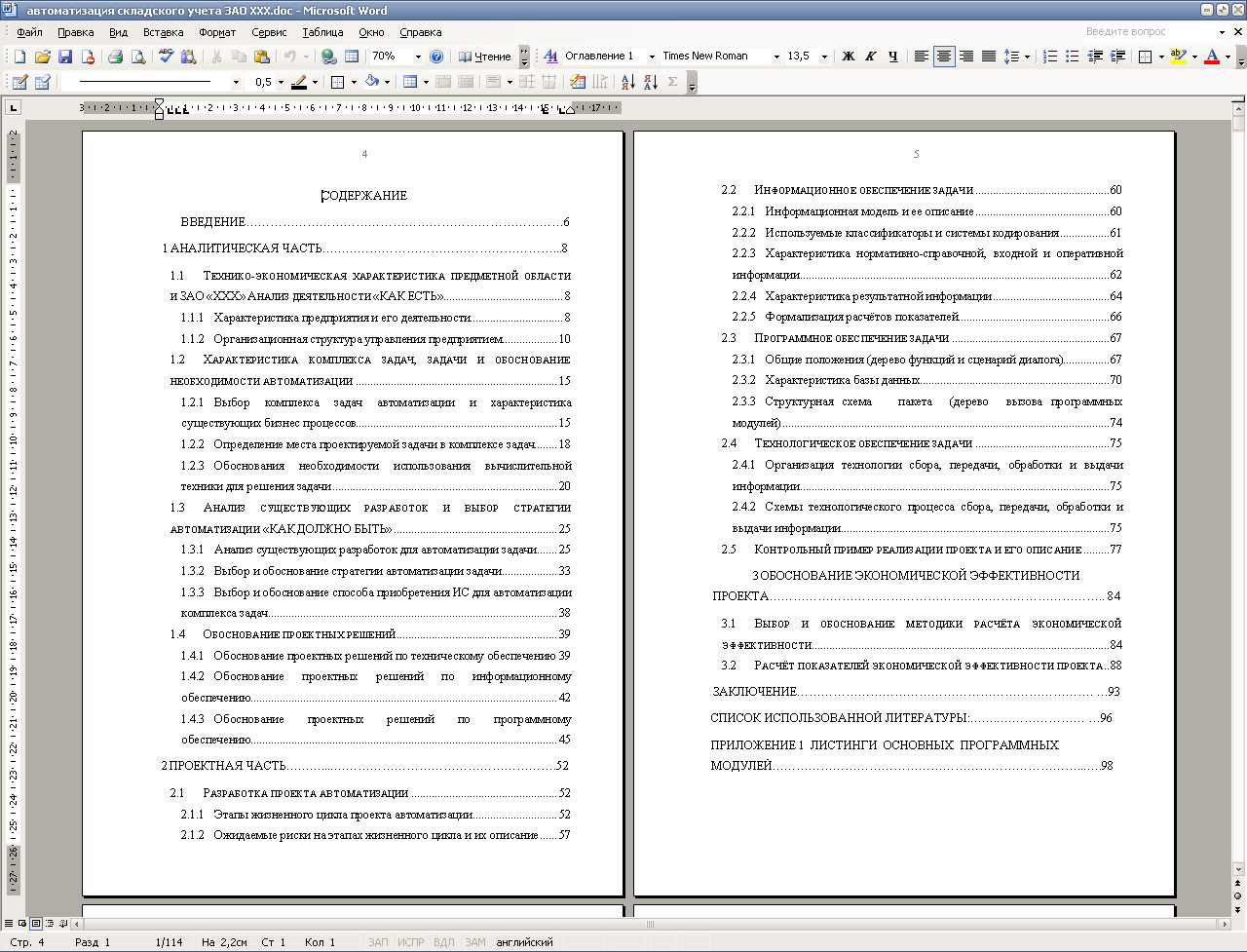
Task: Toggle ИСПР track changes in status bar
Action: (x=410, y=942)
